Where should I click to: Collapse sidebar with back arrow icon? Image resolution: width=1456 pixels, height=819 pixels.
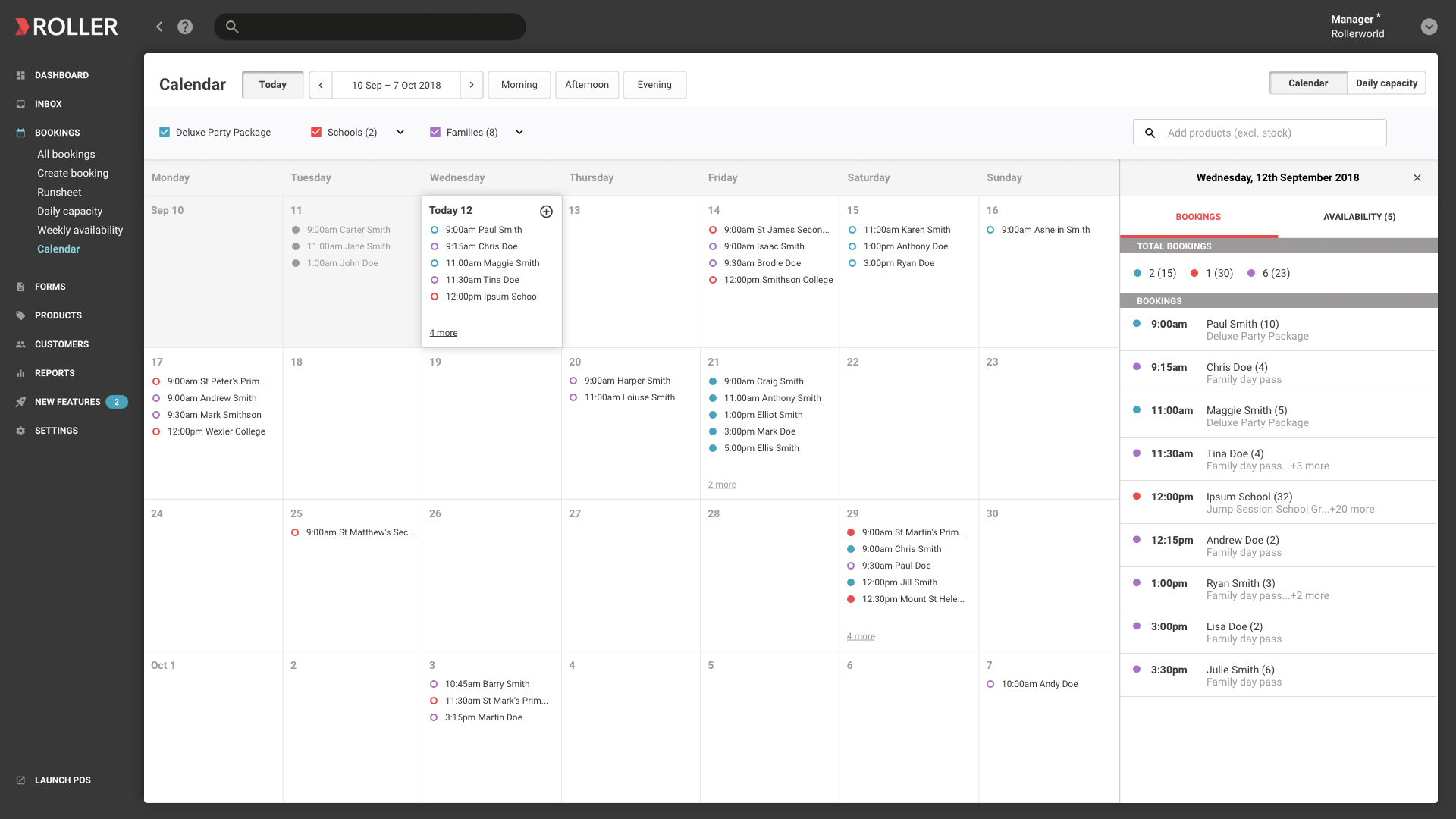(x=159, y=27)
